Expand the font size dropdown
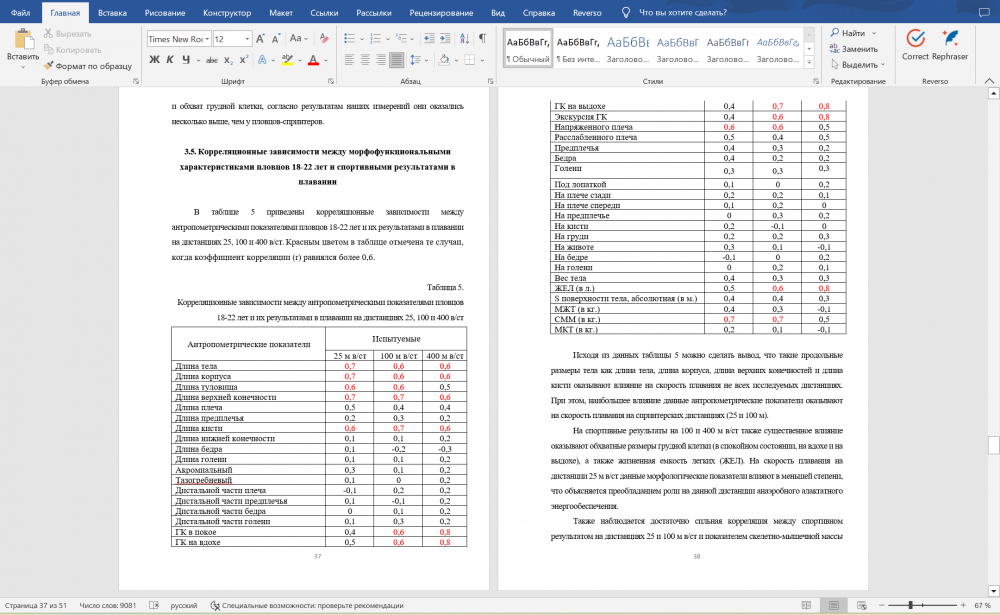The width and height of the screenshot is (1000, 615). [x=247, y=38]
